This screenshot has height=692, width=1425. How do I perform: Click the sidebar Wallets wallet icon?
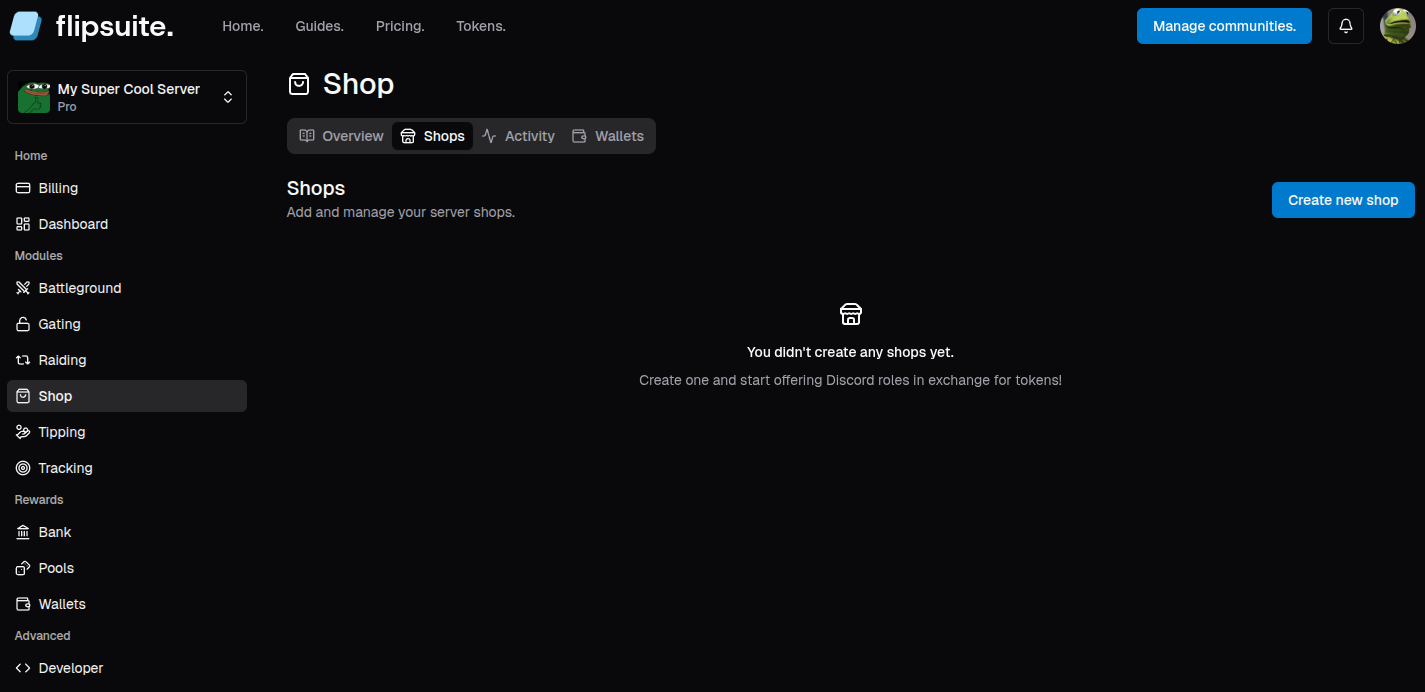(x=23, y=604)
